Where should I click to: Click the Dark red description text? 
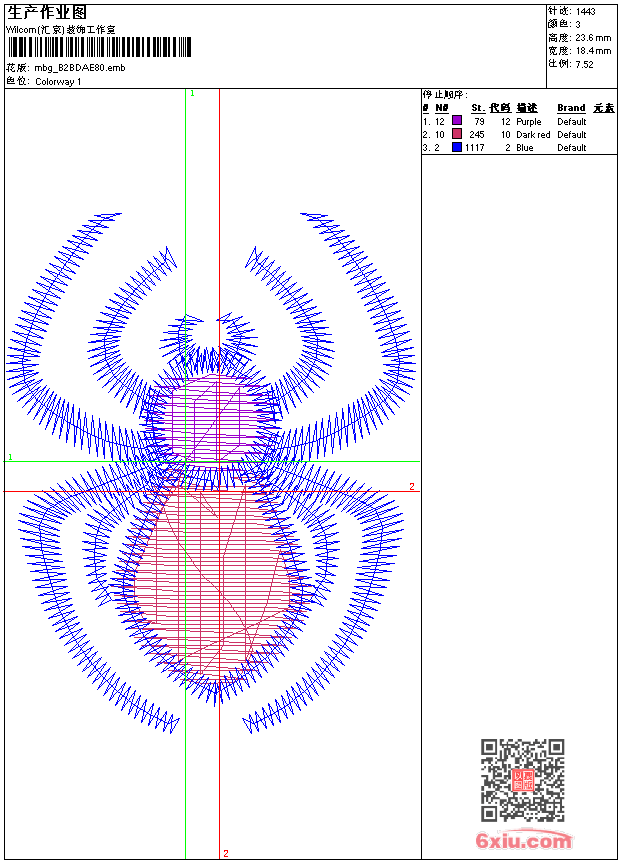(x=533, y=134)
